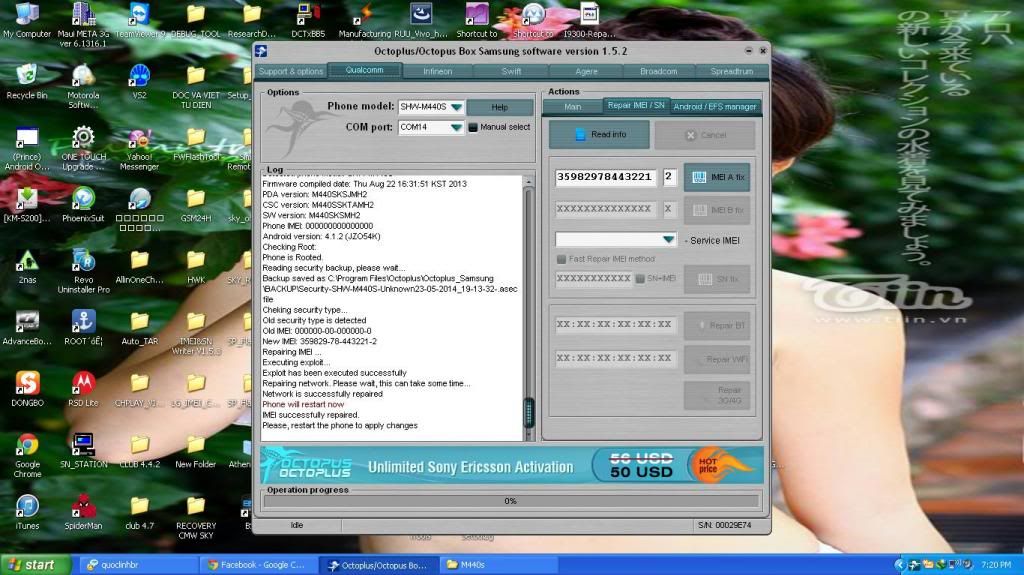Launch TeamViewer 9 desktop shortcut
Screen dimensions: 1024x575
[x=139, y=20]
